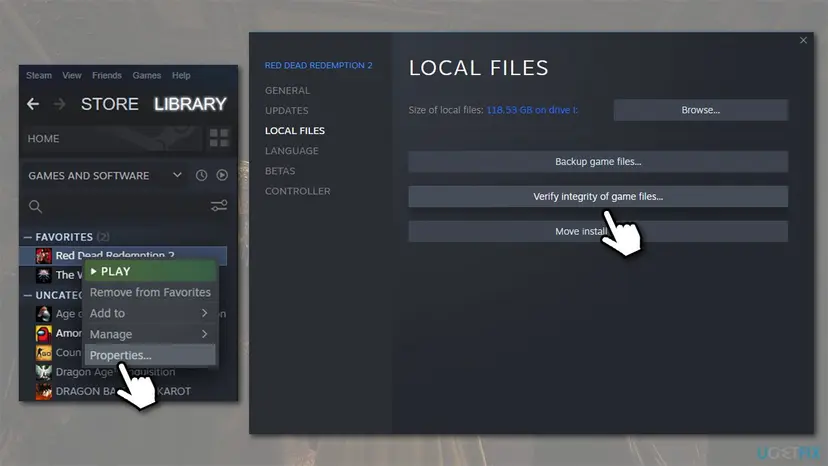Select Play in the context menu
The image size is (828, 466).
point(150,272)
